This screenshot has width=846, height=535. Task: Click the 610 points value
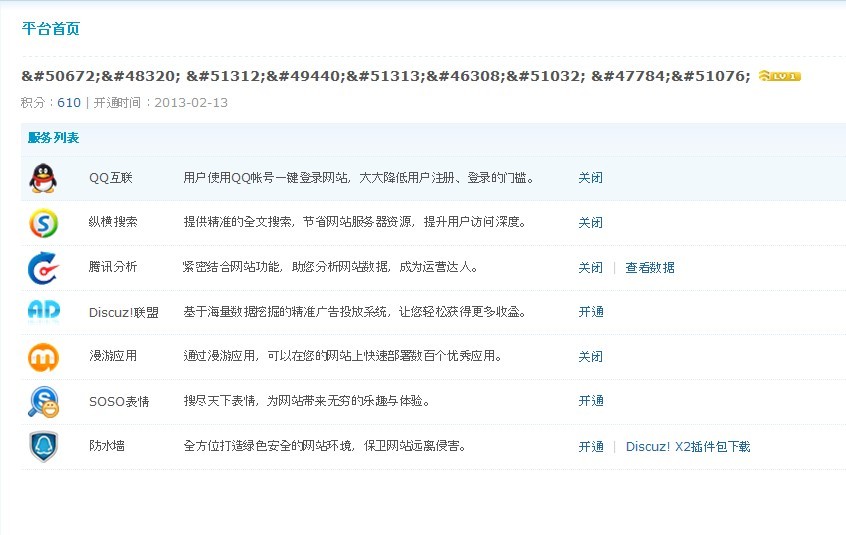click(x=69, y=102)
